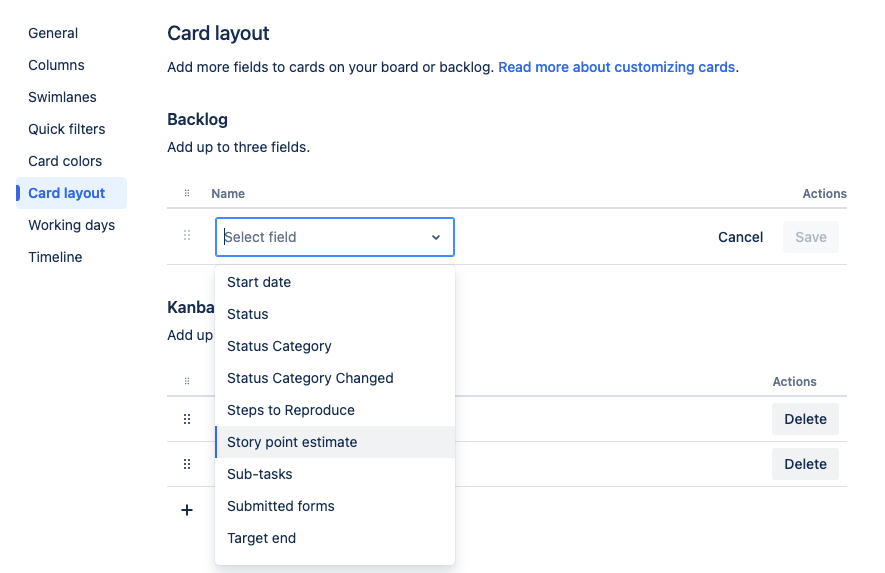The height and width of the screenshot is (573, 885).
Task: Cancel adding the backlog field
Action: pyautogui.click(x=740, y=237)
